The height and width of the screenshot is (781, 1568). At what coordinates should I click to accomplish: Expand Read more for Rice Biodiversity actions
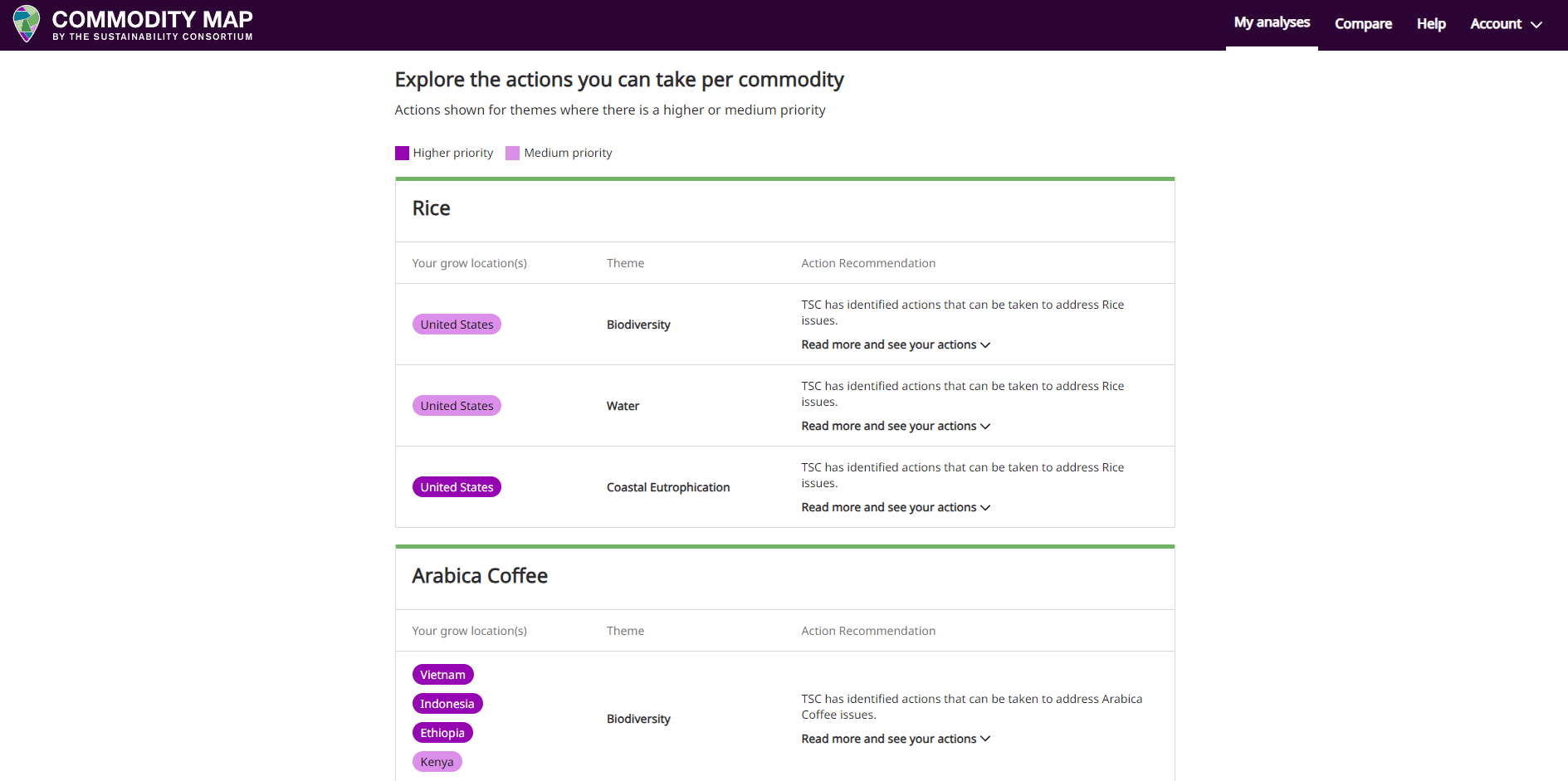pyautogui.click(x=896, y=344)
